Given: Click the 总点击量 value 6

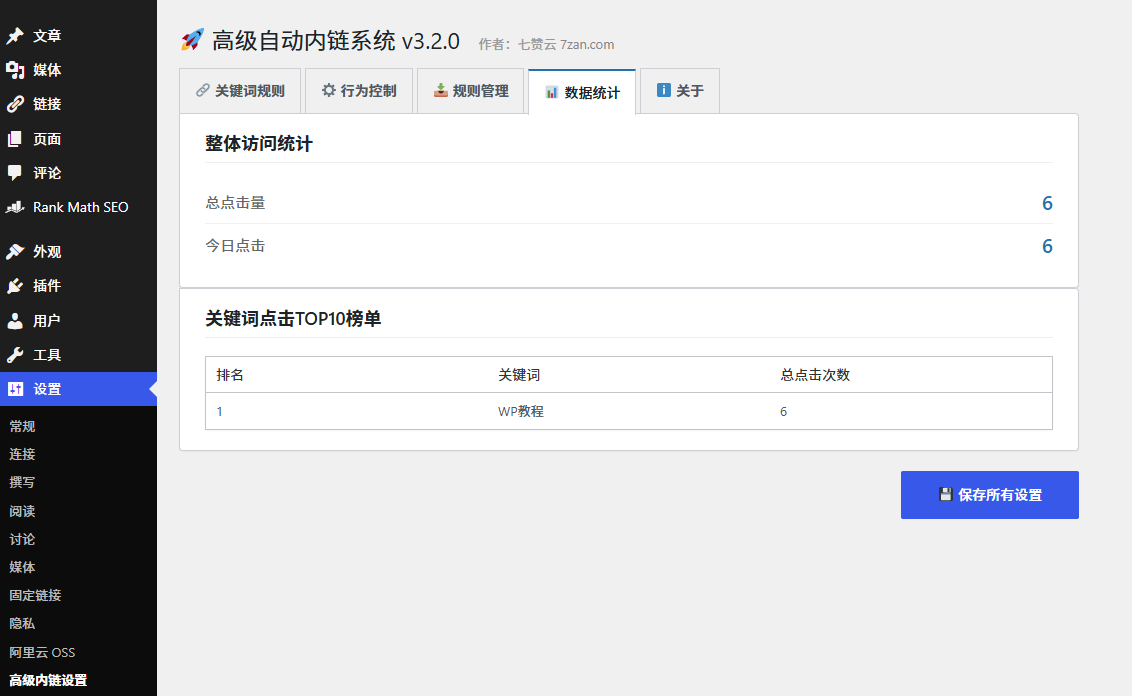Looking at the screenshot, I should click(1047, 203).
